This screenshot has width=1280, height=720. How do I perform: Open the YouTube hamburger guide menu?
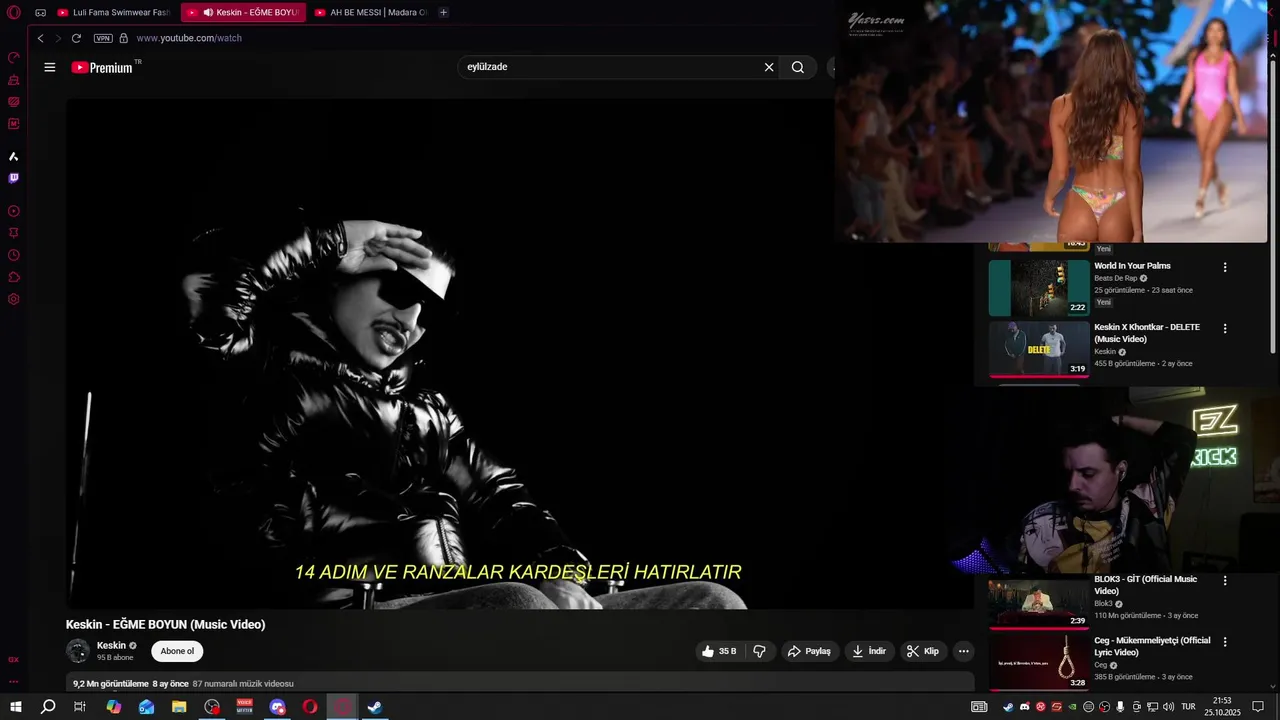pyautogui.click(x=50, y=67)
